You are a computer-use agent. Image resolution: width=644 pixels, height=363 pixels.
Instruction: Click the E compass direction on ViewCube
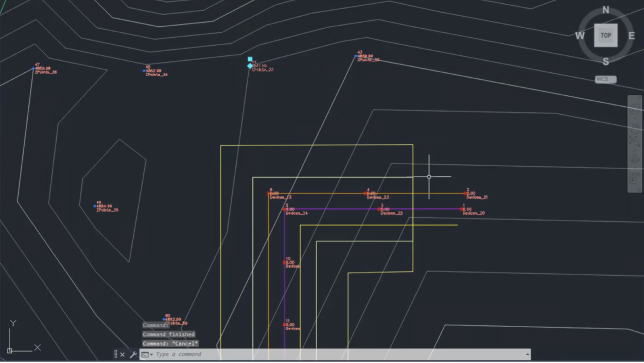point(632,36)
